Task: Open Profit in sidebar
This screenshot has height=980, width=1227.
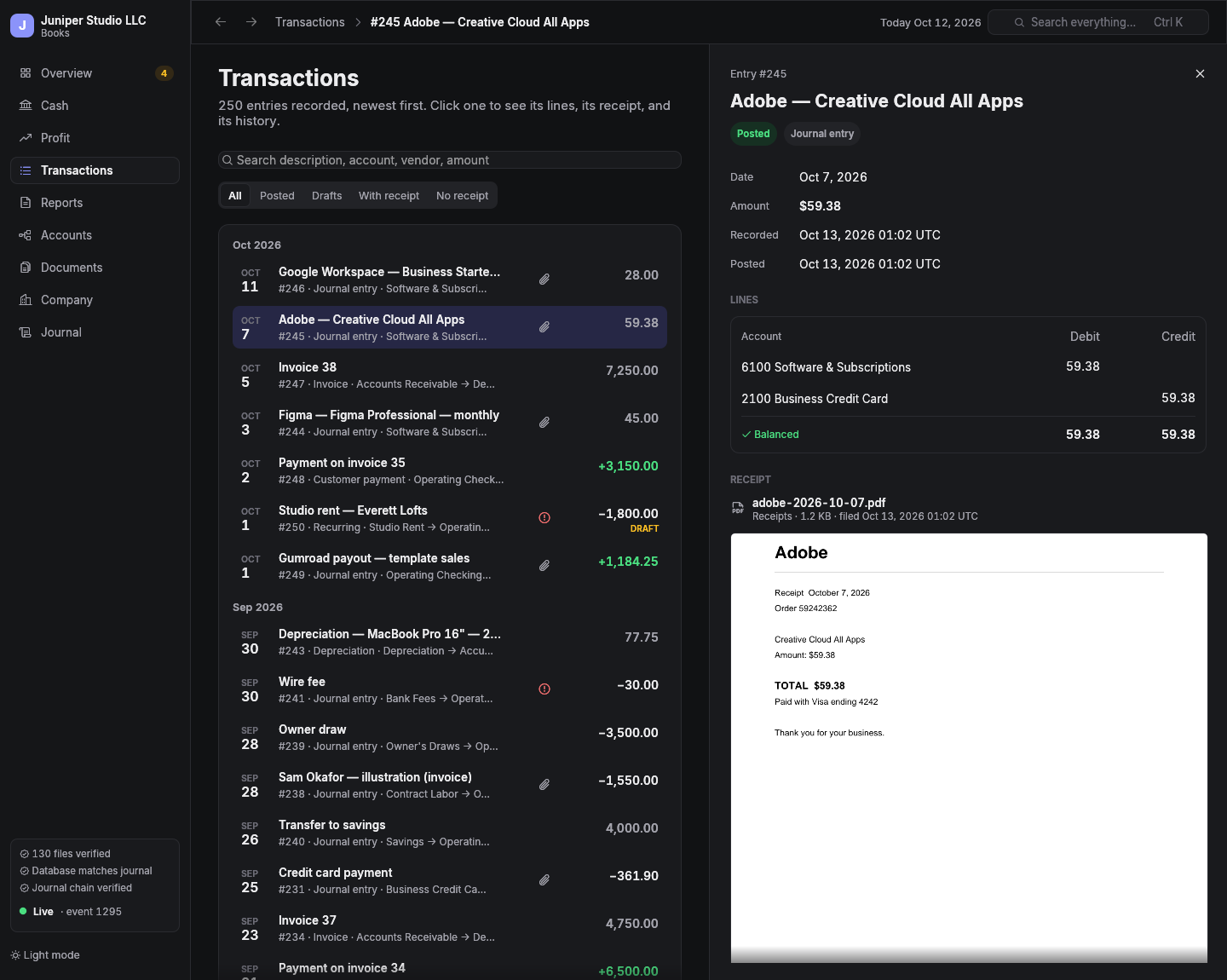Action: pyautogui.click(x=95, y=138)
